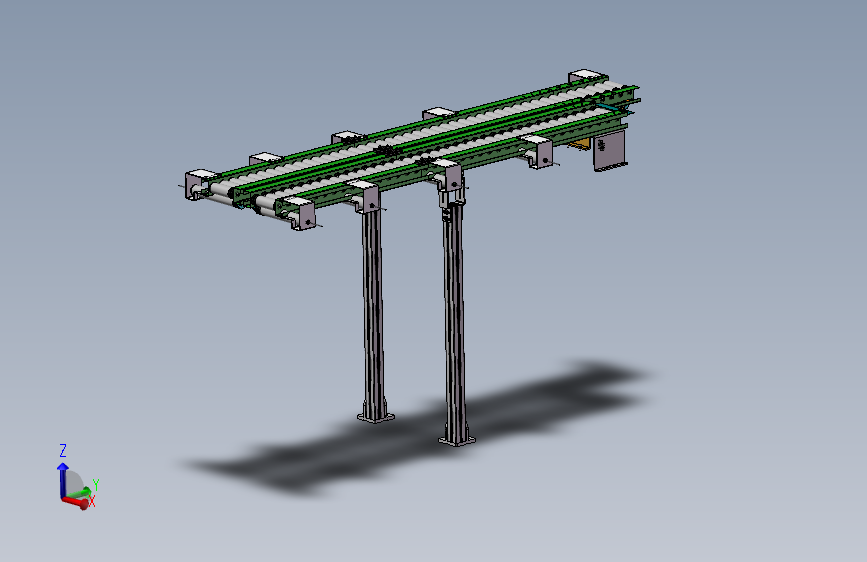
Task: Select the base plate of the right column
Action: 457,441
